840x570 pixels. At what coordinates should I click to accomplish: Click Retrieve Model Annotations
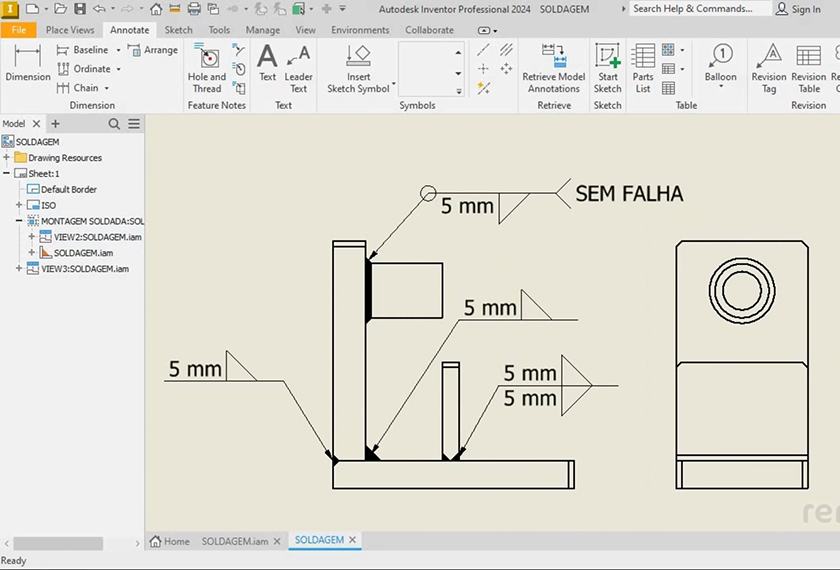553,67
